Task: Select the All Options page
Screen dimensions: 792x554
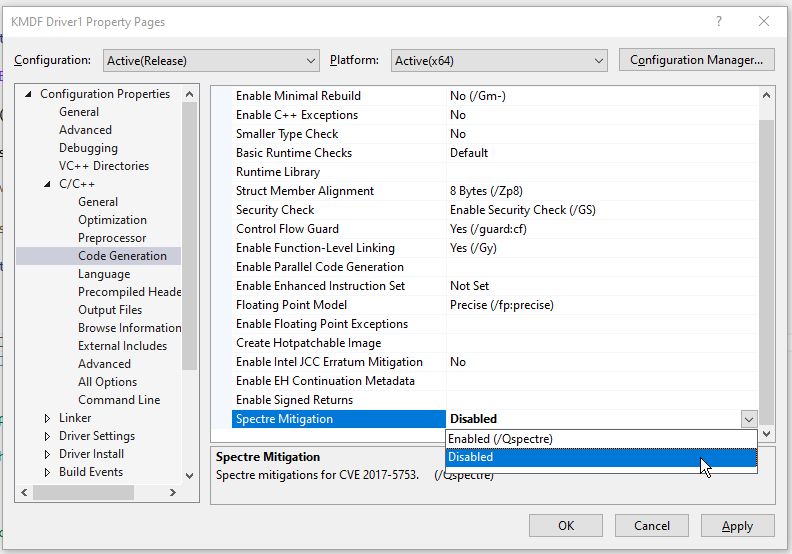Action: coord(108,382)
